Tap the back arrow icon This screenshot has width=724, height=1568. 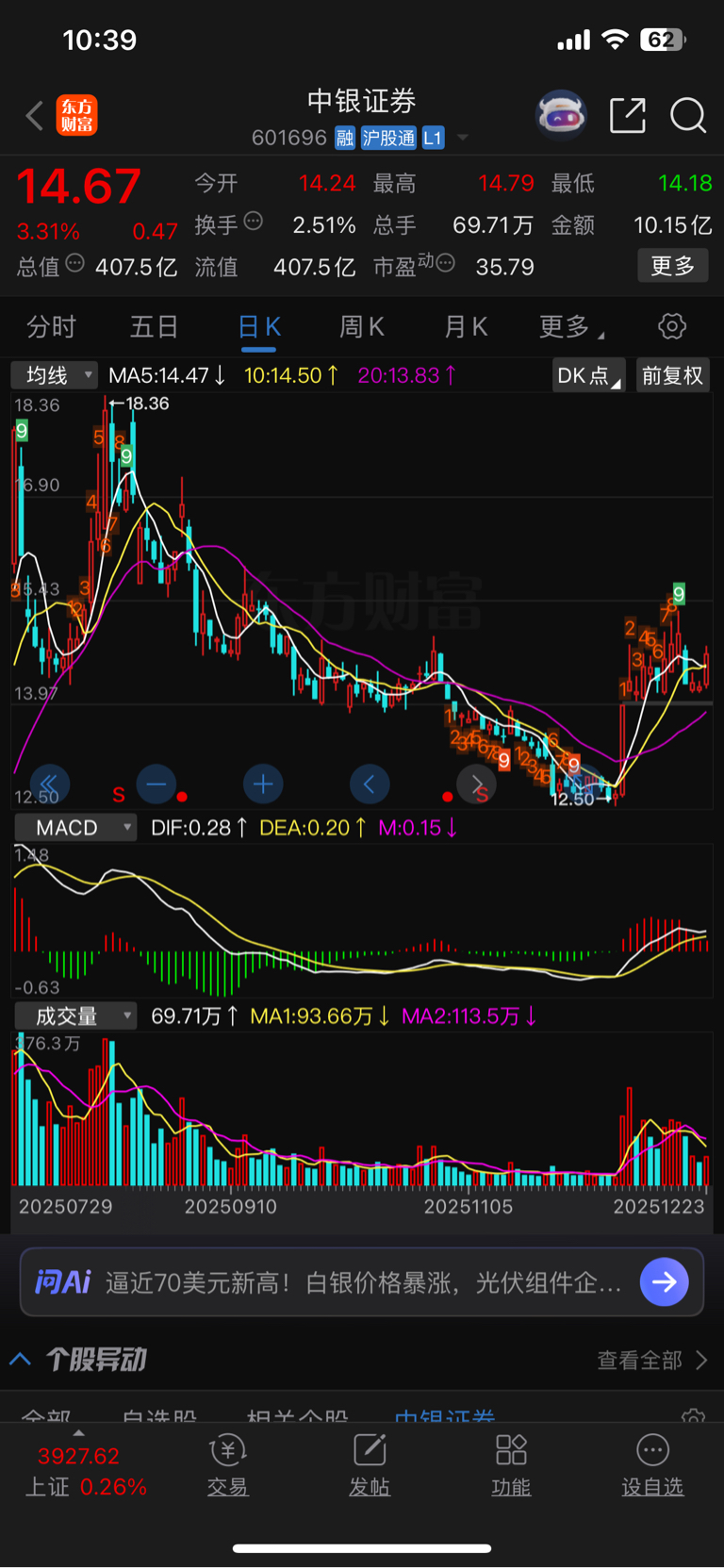click(x=35, y=116)
